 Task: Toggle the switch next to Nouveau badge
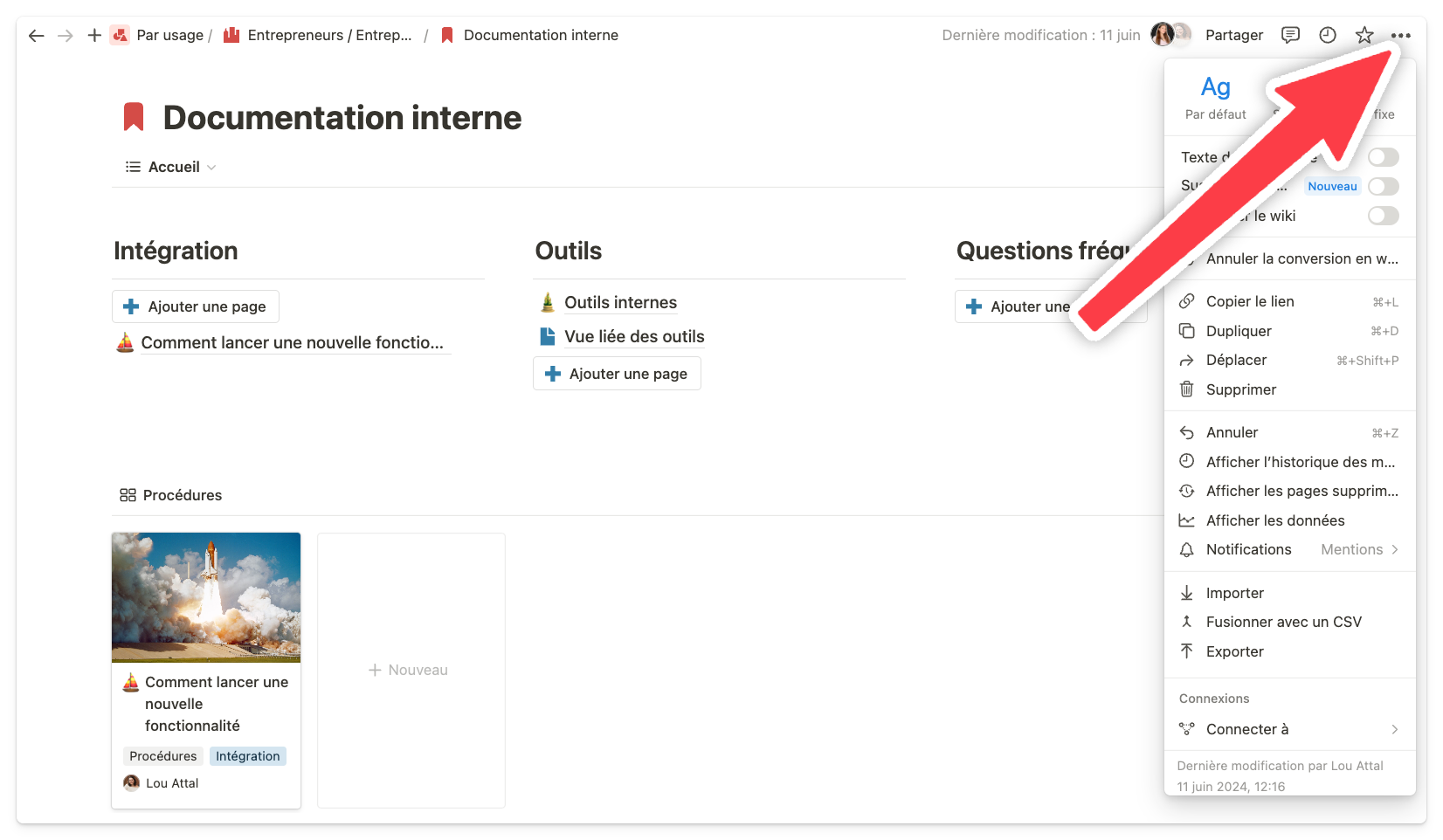pos(1383,187)
